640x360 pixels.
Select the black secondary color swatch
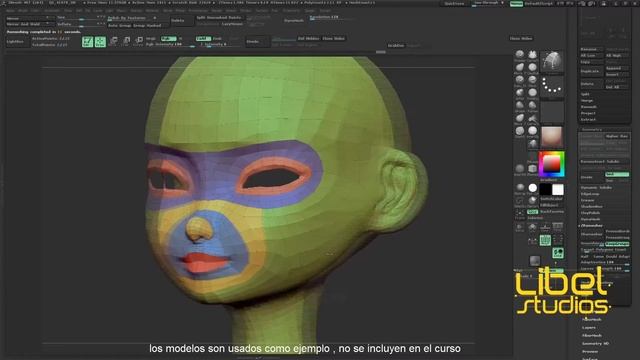(x=545, y=189)
